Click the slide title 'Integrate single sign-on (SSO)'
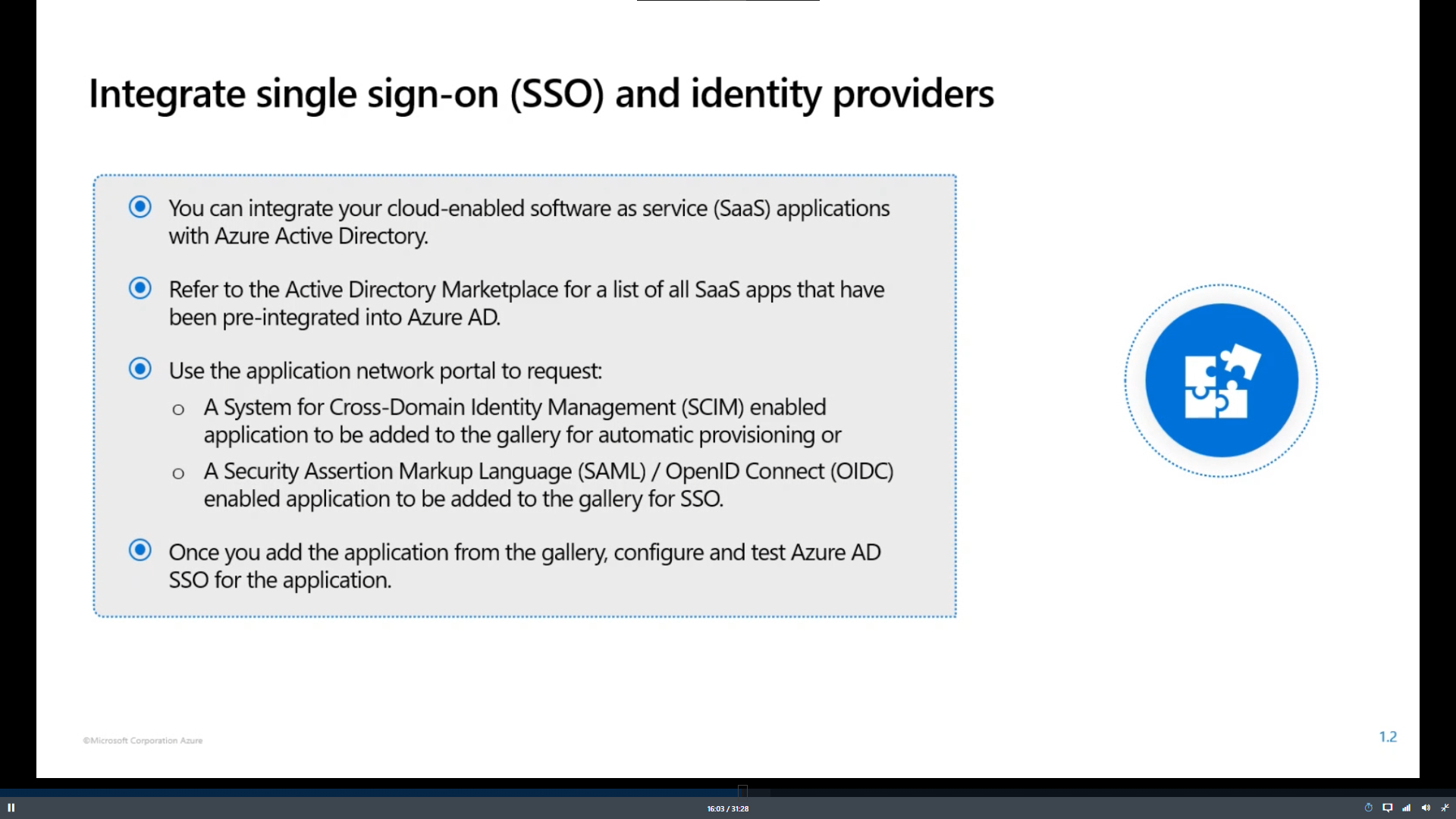Screen dimensions: 1456x819 click(x=347, y=94)
